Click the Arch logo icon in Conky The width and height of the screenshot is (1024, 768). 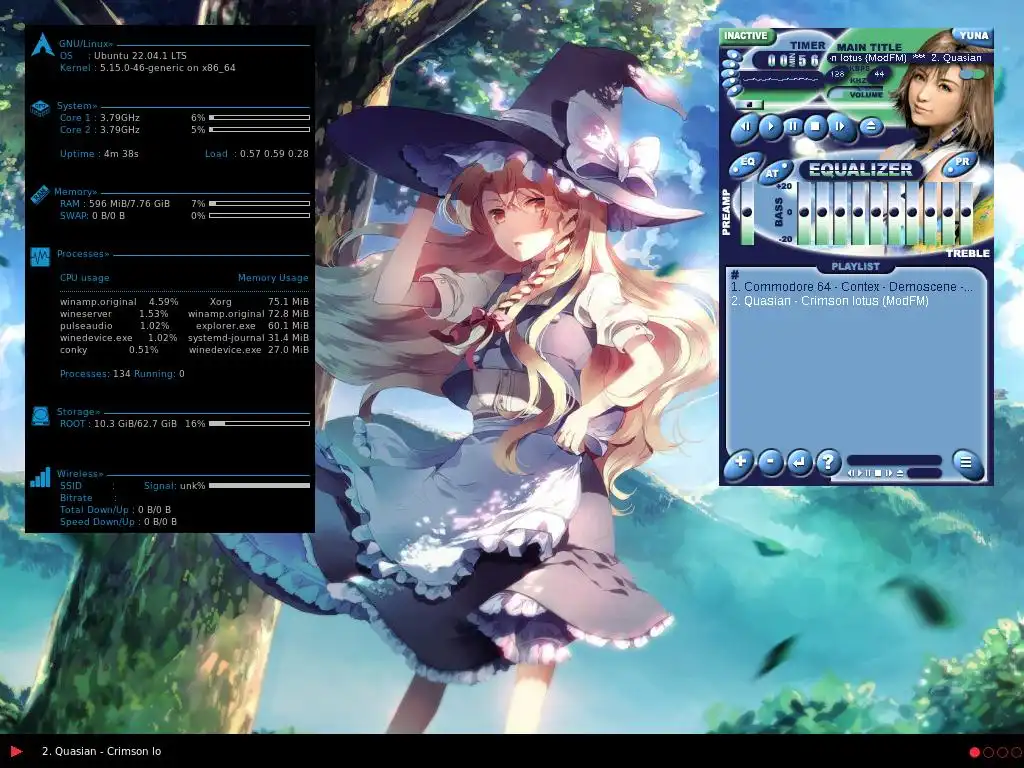pos(42,44)
